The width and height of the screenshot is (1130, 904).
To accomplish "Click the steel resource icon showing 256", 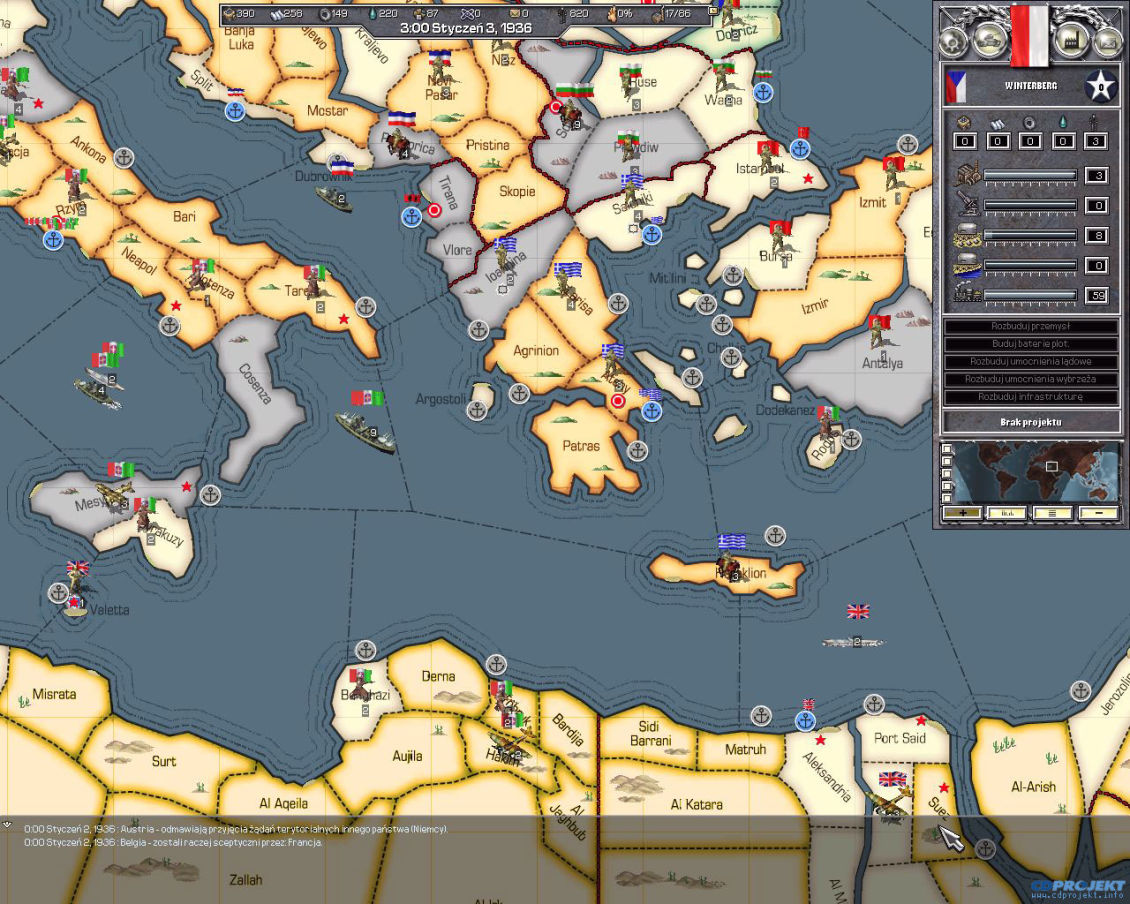I will coord(277,13).
